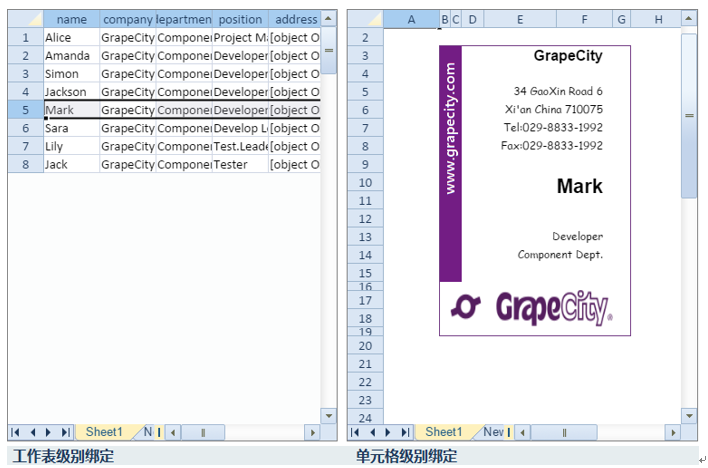The width and height of the screenshot is (708, 468).
Task: Select row 8 header in left spreadsheet
Action: point(26,164)
